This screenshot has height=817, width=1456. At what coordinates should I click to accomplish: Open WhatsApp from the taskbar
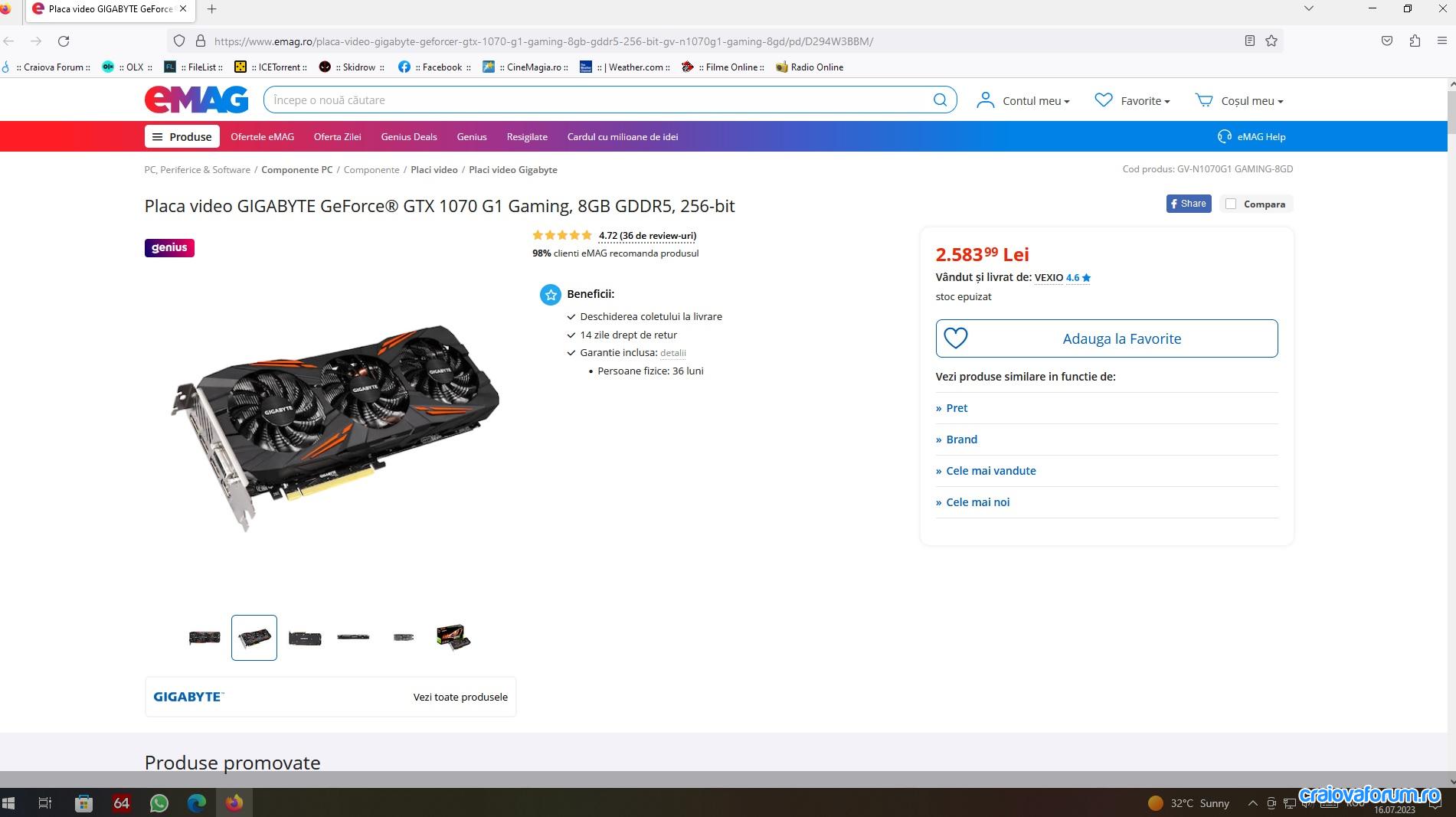pyautogui.click(x=159, y=803)
